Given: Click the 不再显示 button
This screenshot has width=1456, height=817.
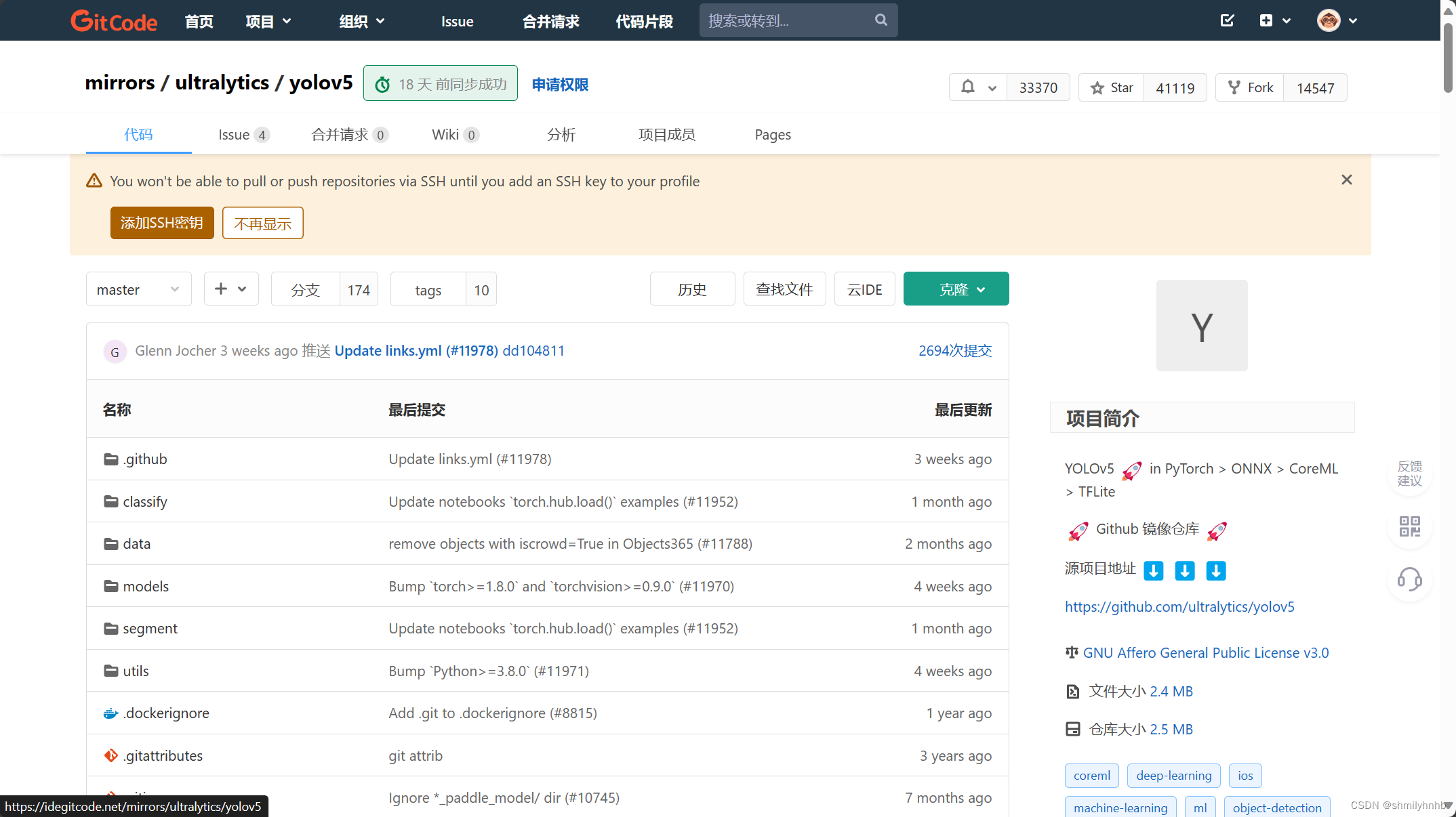Looking at the screenshot, I should coord(263,223).
